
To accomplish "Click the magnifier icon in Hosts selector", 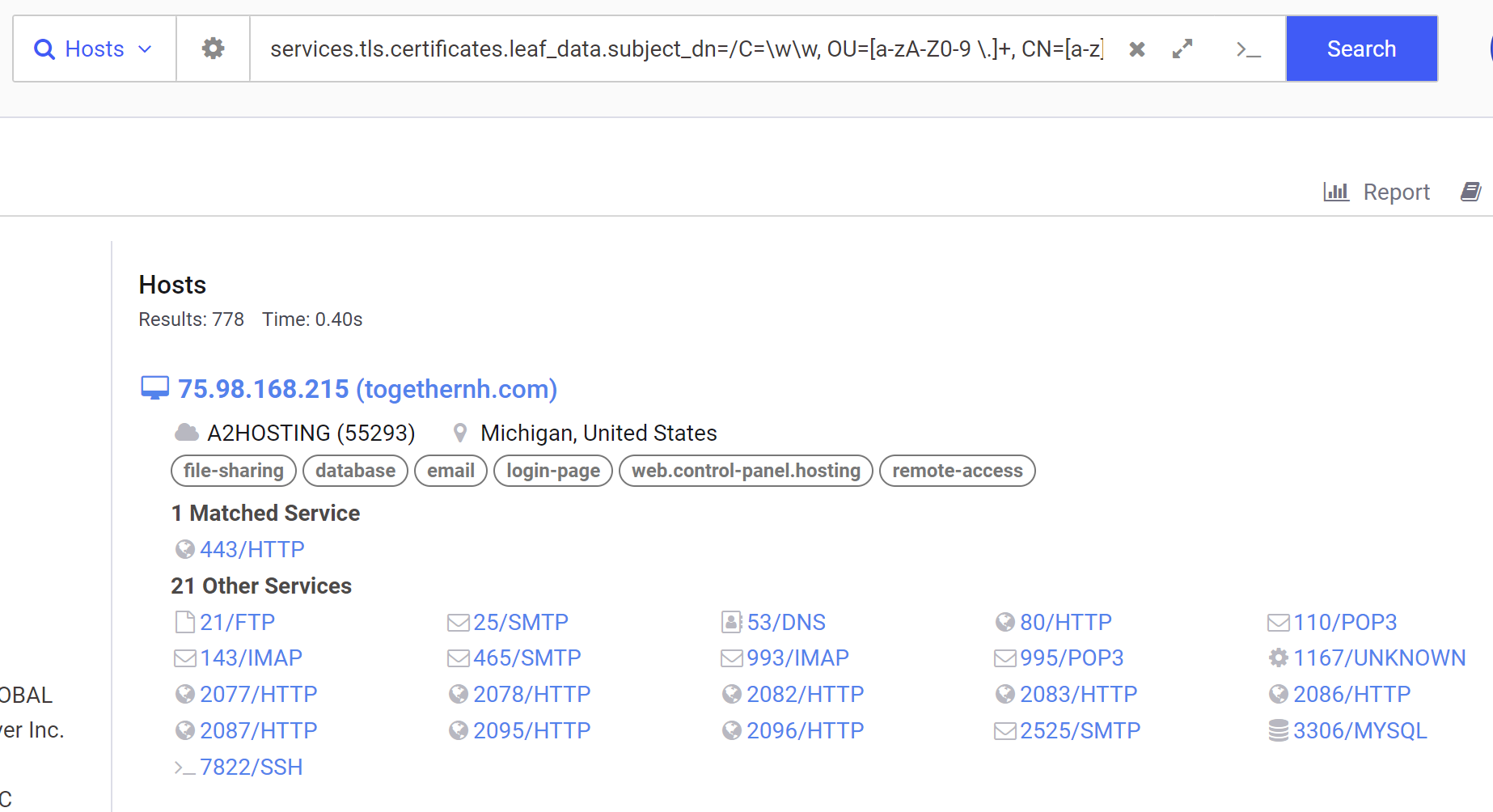I will 44,49.
